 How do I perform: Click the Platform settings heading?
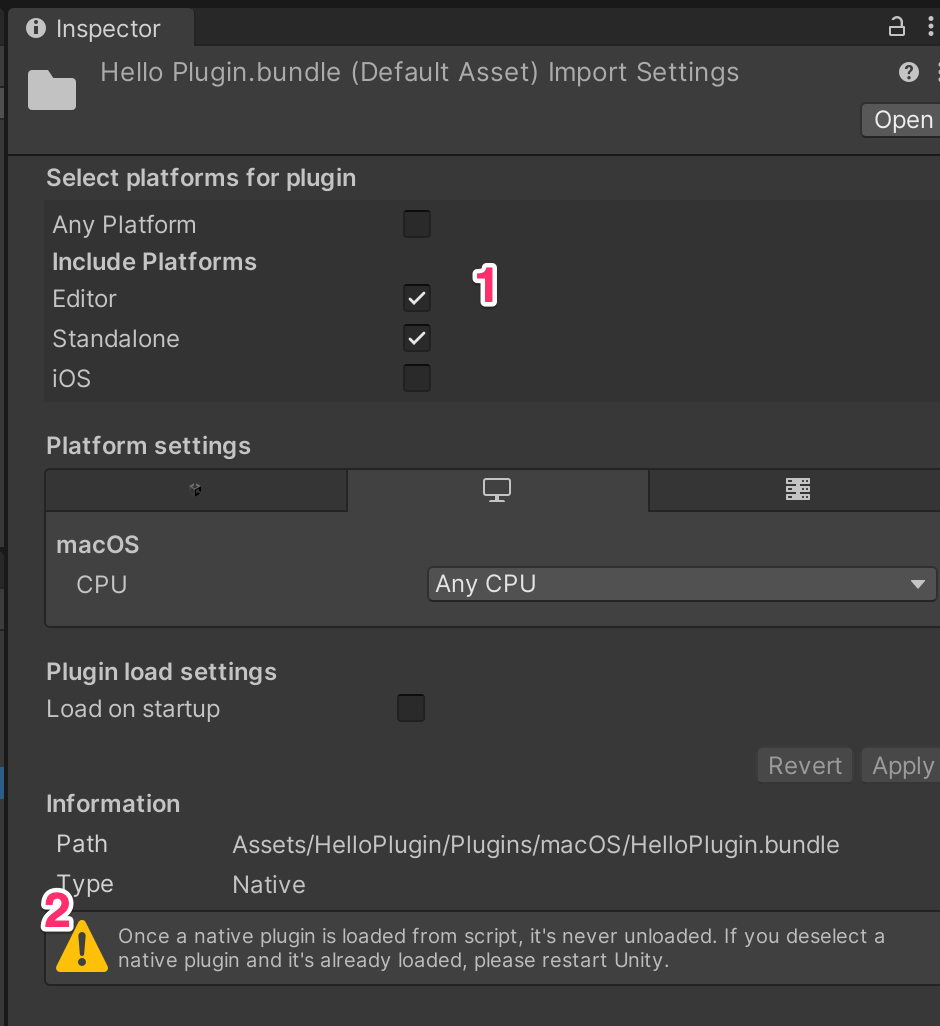pyautogui.click(x=148, y=446)
